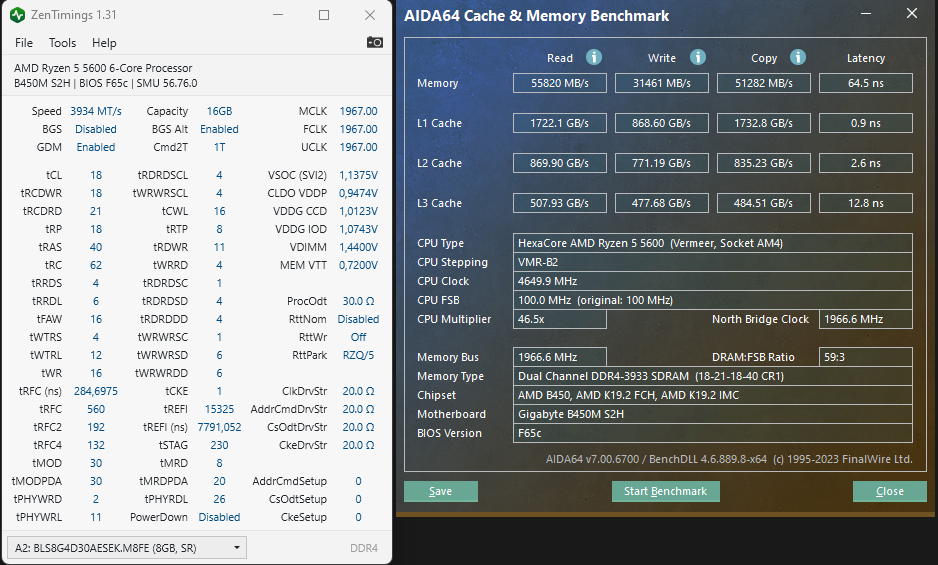This screenshot has height=565, width=938.
Task: Click L1 Cache latency 0.9 ns
Action: (x=866, y=123)
